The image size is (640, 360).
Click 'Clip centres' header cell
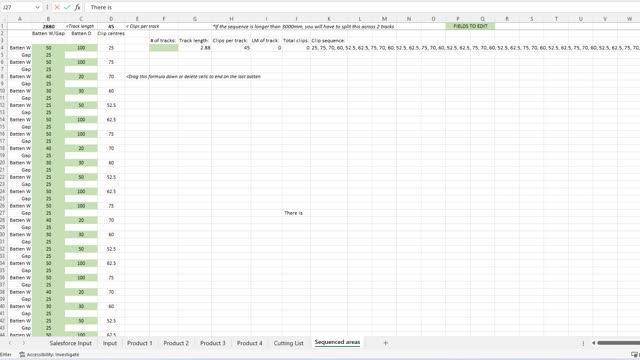(x=111, y=33)
